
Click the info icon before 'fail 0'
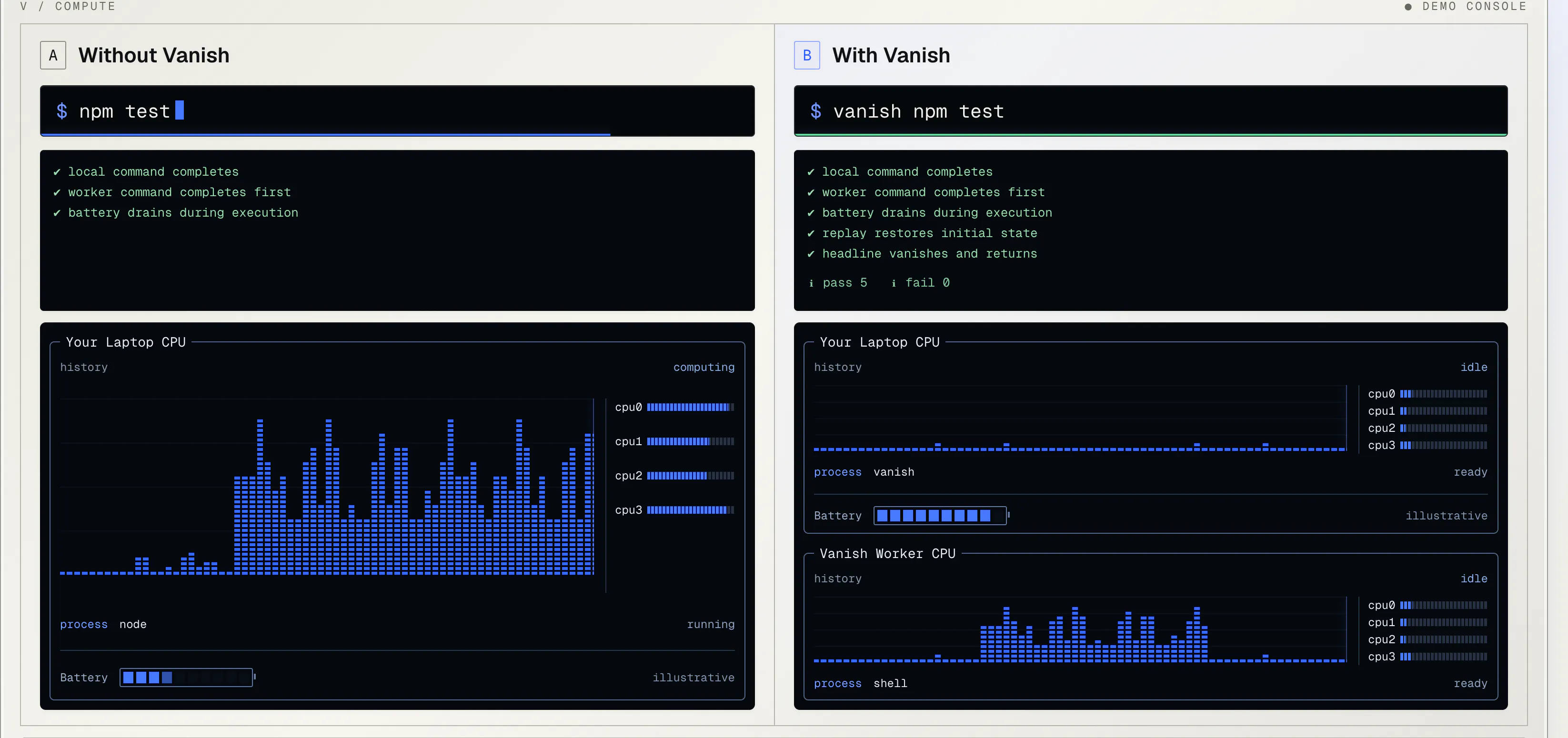pos(894,283)
